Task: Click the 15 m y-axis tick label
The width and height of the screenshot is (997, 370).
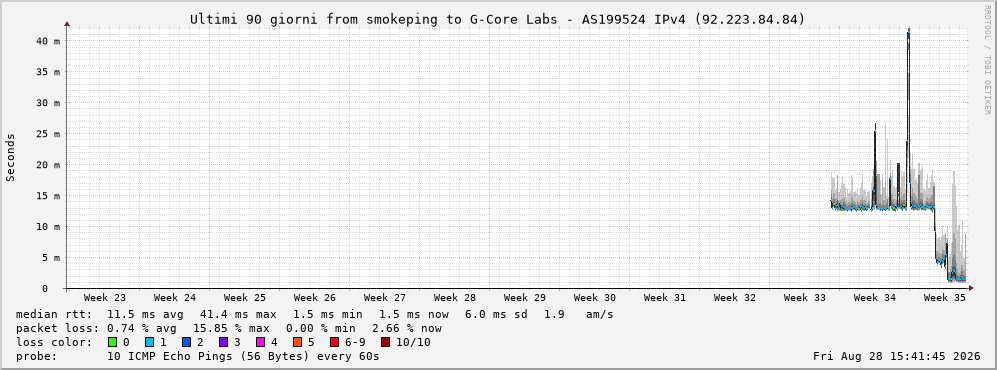Action: [x=48, y=196]
